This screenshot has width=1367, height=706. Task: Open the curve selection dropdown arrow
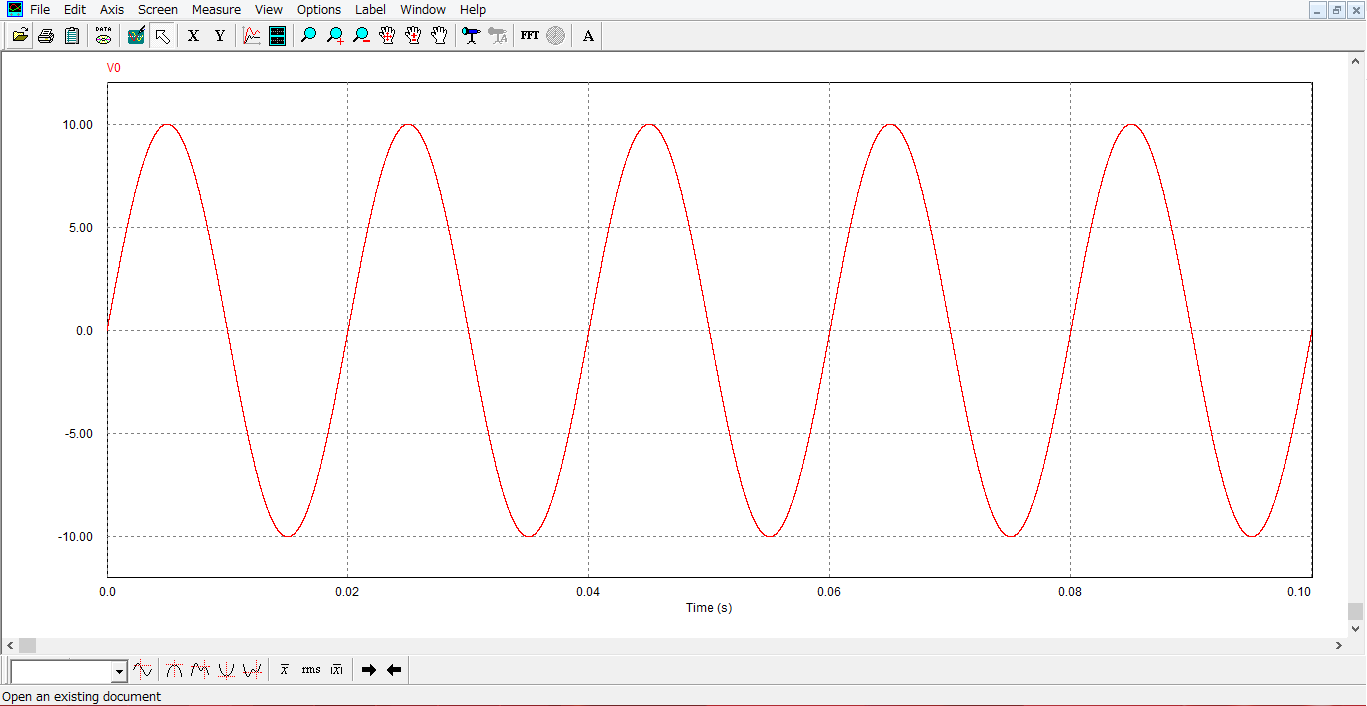(x=120, y=671)
